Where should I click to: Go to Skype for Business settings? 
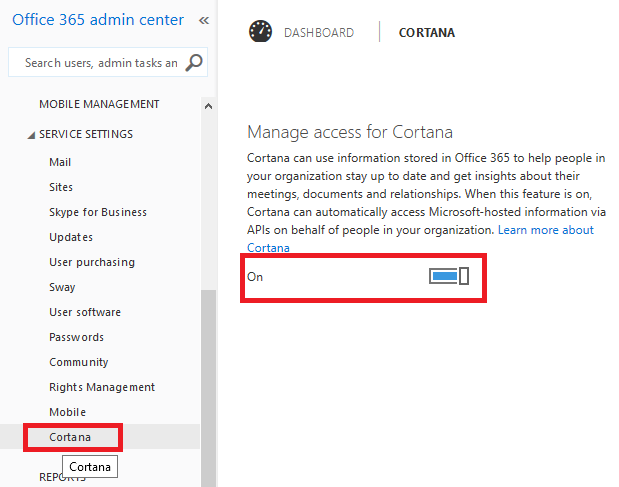tap(98, 212)
